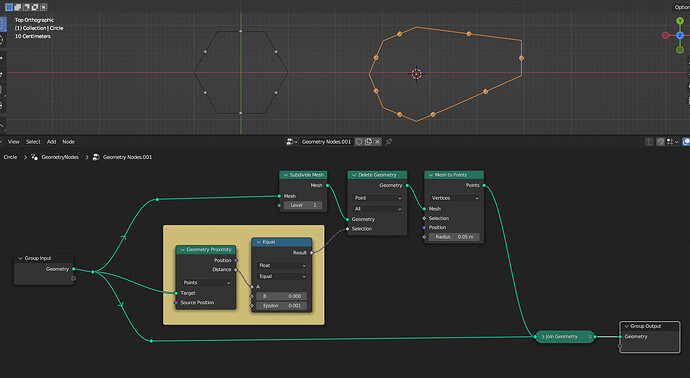690x378 pixels.
Task: Toggle the node editor overlay icon
Action: [x=686, y=142]
